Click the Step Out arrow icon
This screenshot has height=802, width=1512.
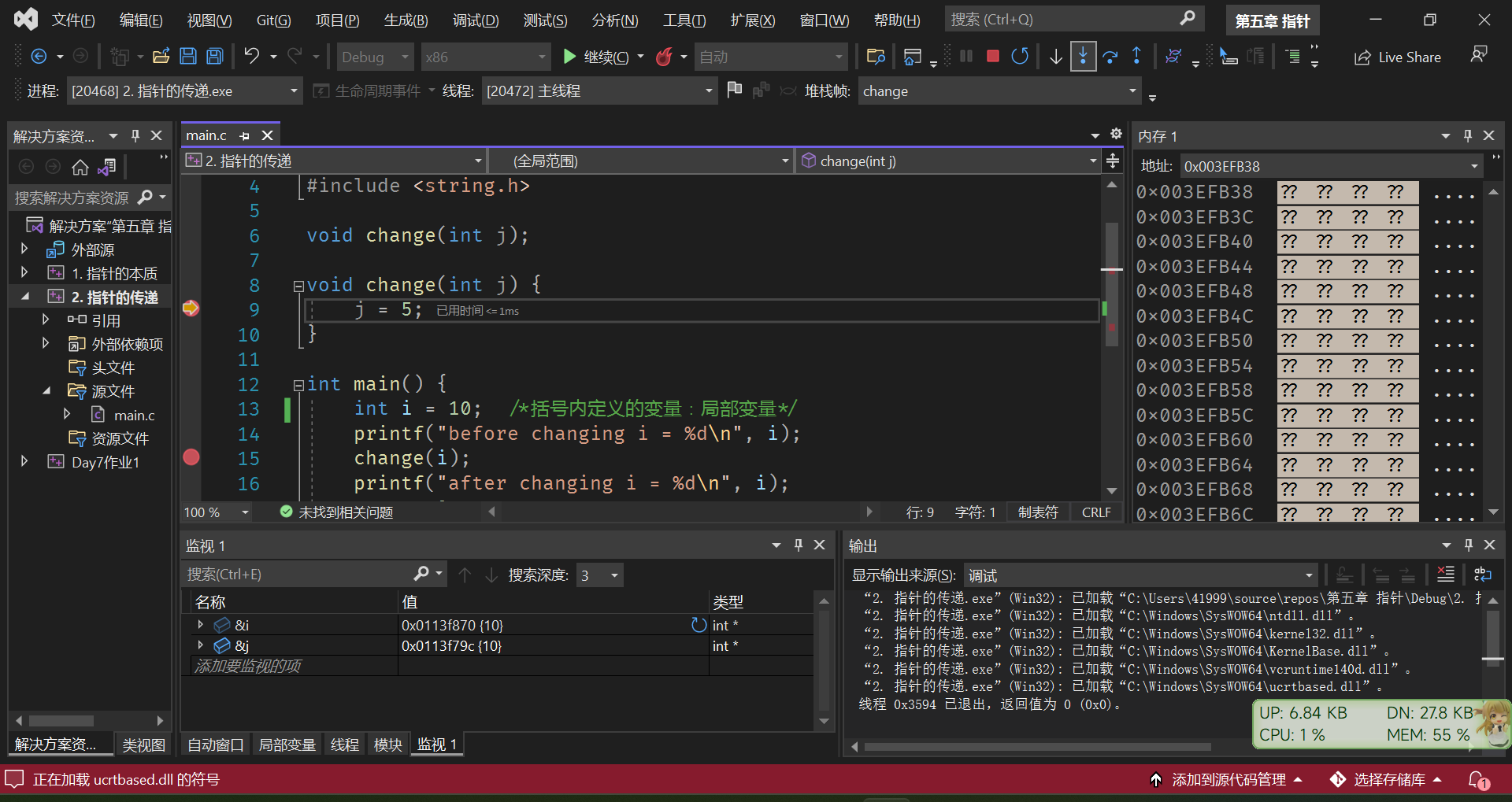pos(1136,57)
